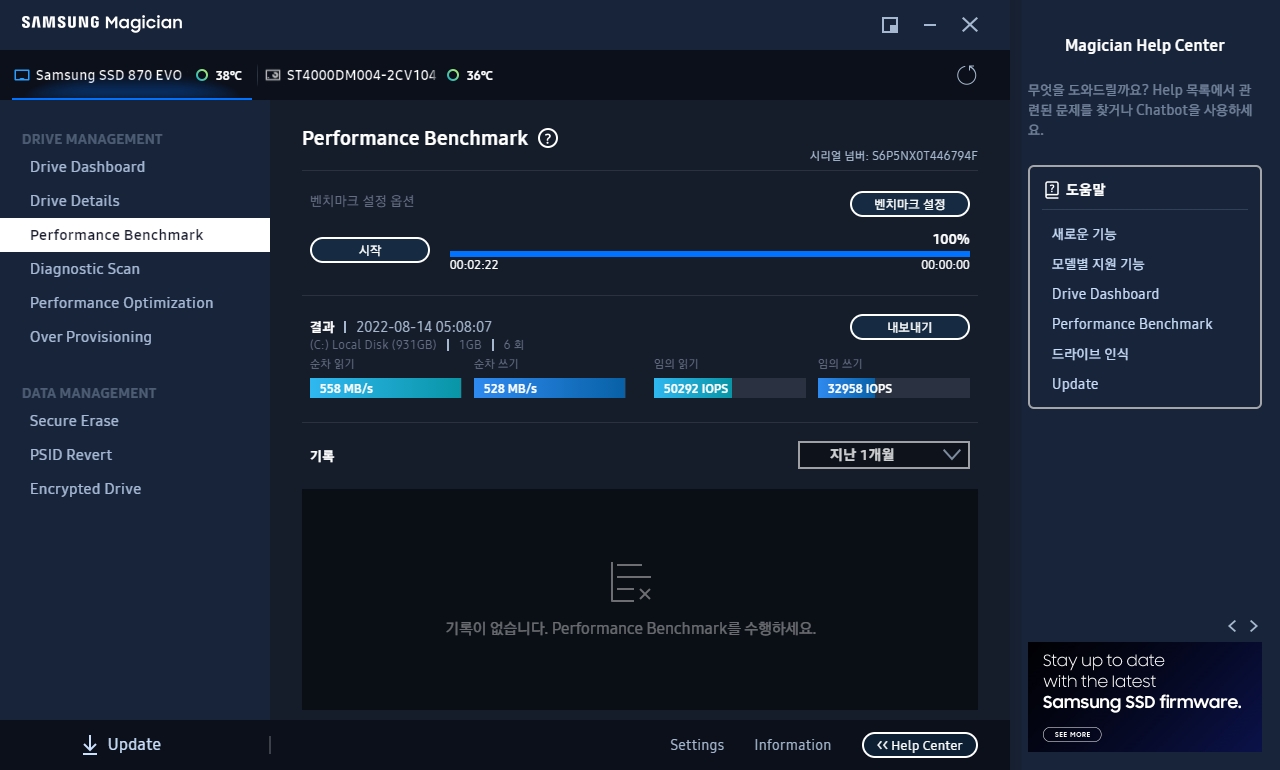Open Drive Dashboard help topic in Help Center

1105,294
